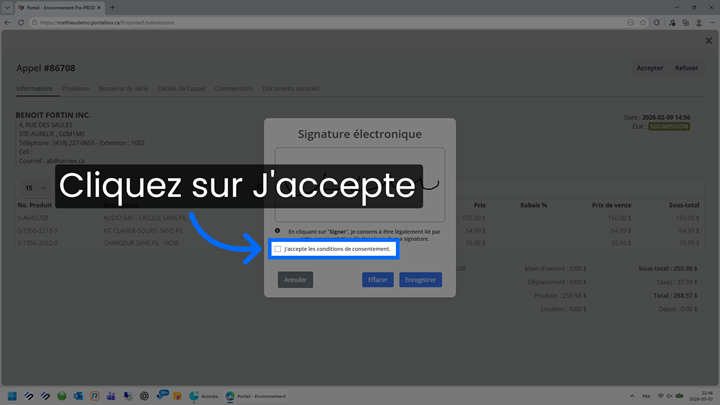Image resolution: width=720 pixels, height=405 pixels.
Task: Expand the rows-per-page dropdown showing 15
Action: (35, 188)
